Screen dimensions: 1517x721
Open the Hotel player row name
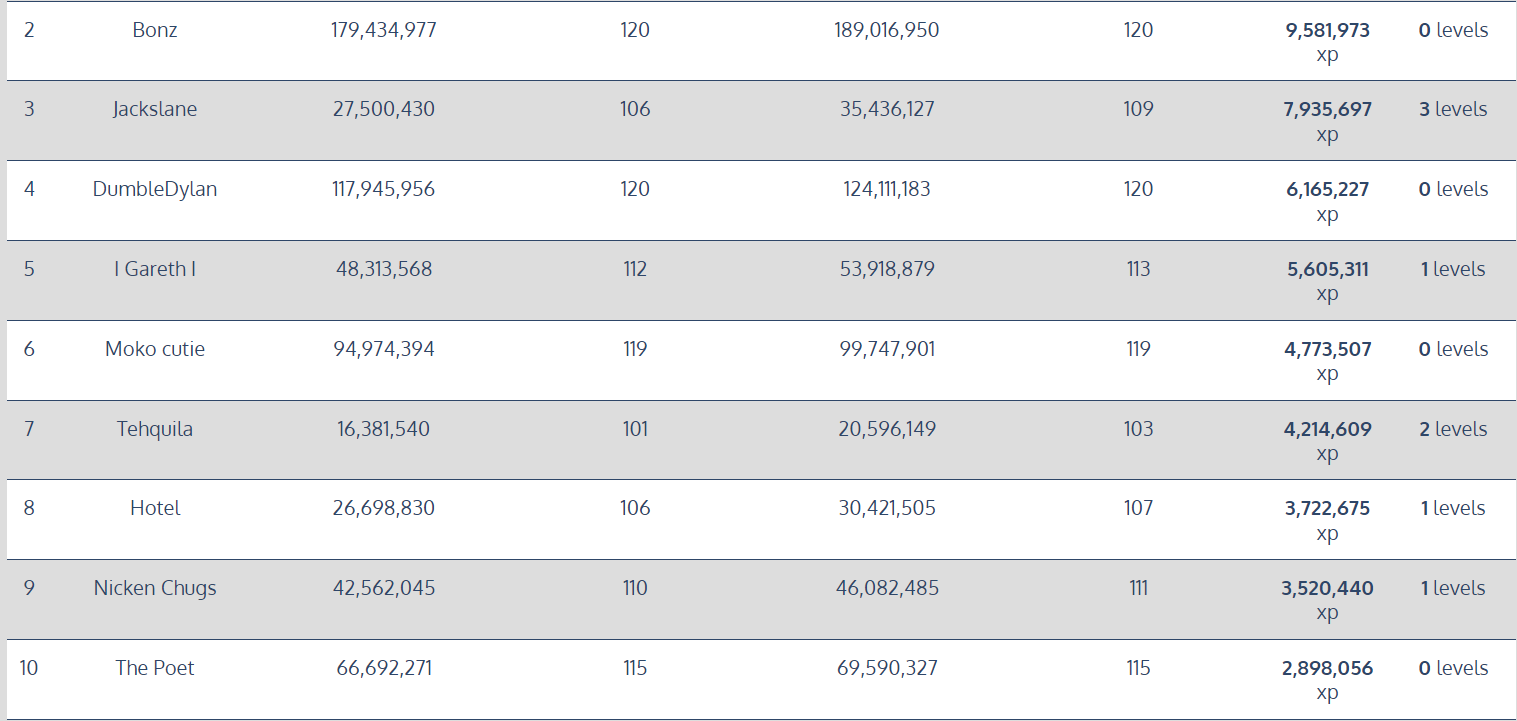coord(155,508)
